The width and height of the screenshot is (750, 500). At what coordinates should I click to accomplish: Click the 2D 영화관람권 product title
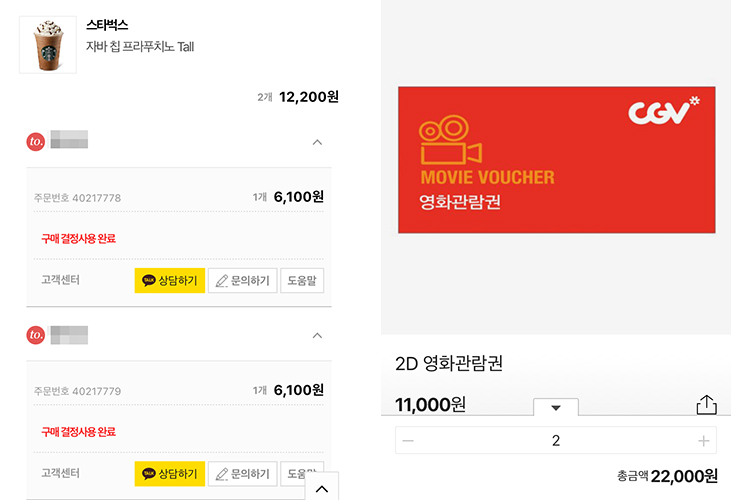pos(449,364)
